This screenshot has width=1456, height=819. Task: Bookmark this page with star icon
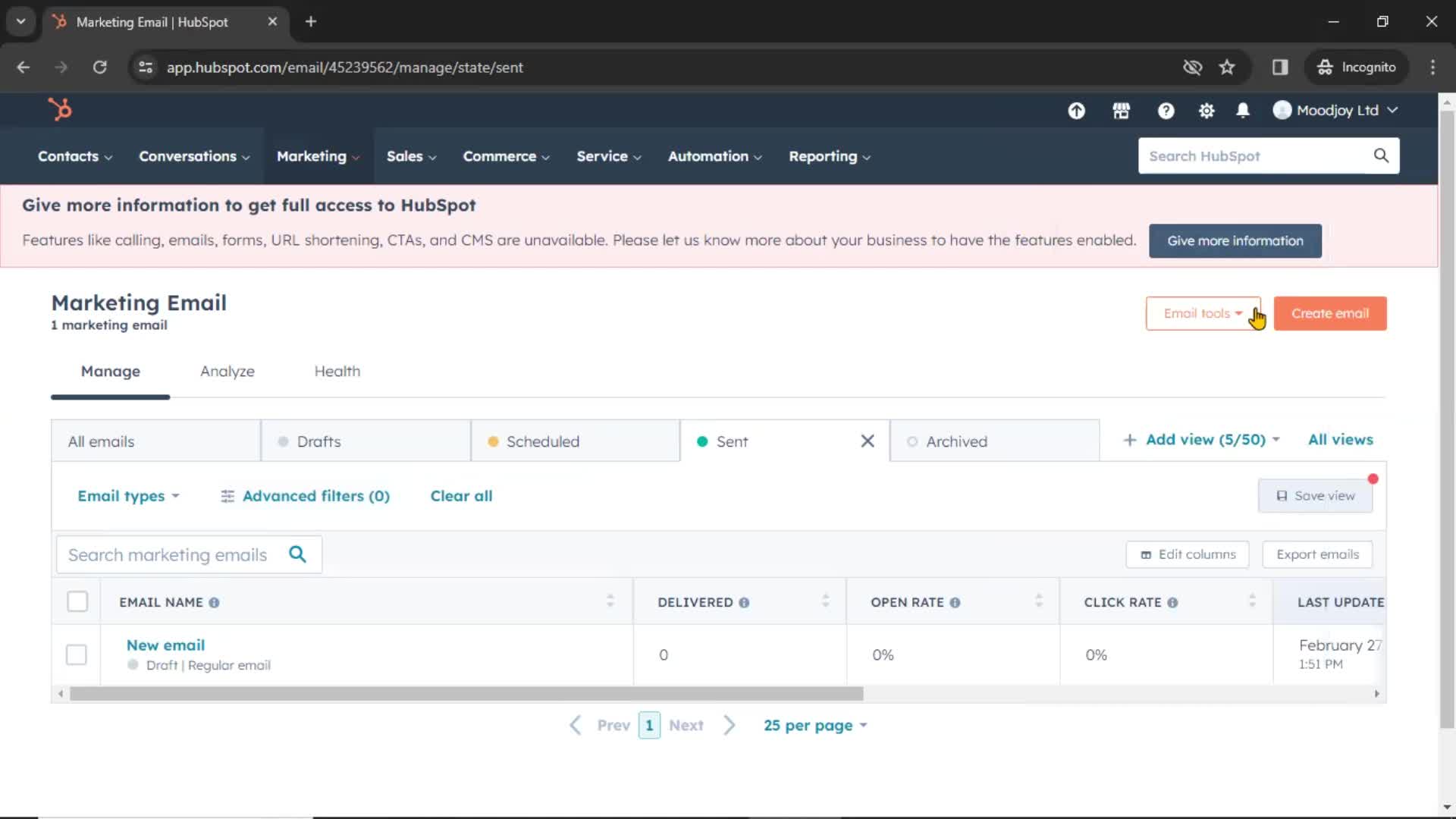1227,67
